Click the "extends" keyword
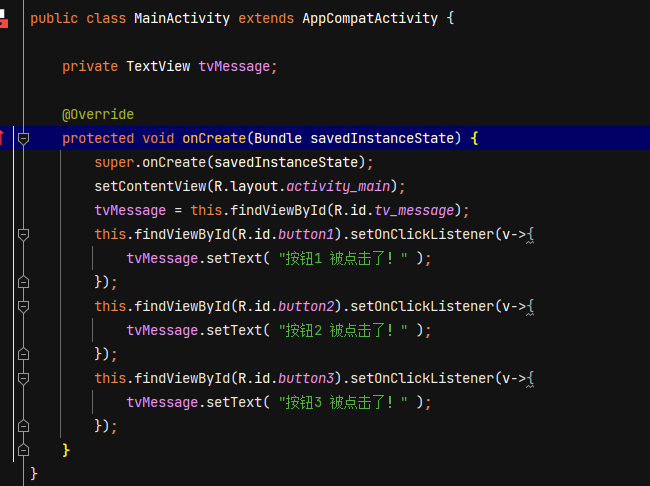 (x=266, y=19)
